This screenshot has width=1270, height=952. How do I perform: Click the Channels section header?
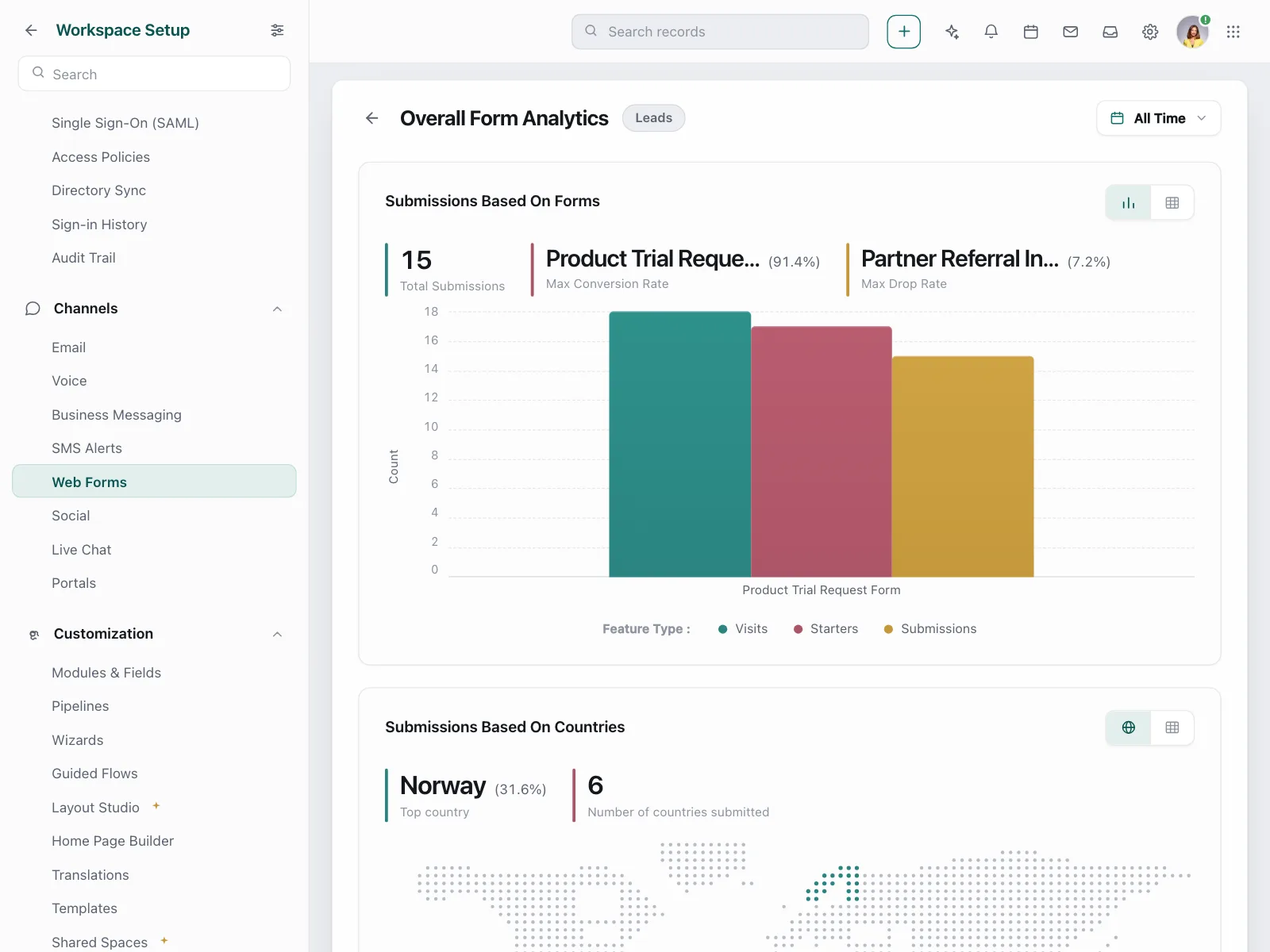coord(154,309)
